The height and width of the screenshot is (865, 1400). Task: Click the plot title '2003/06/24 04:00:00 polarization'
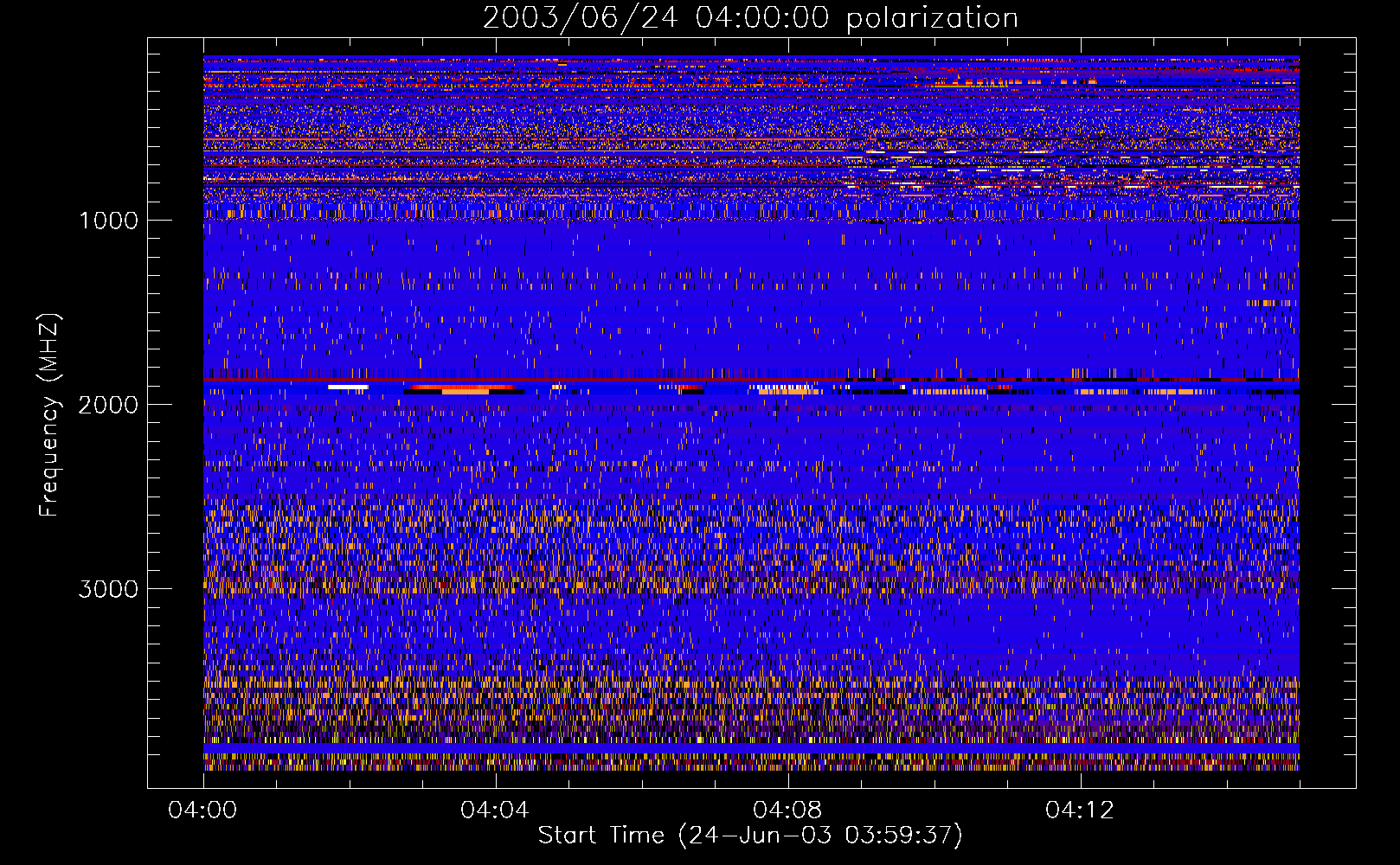(x=750, y=18)
